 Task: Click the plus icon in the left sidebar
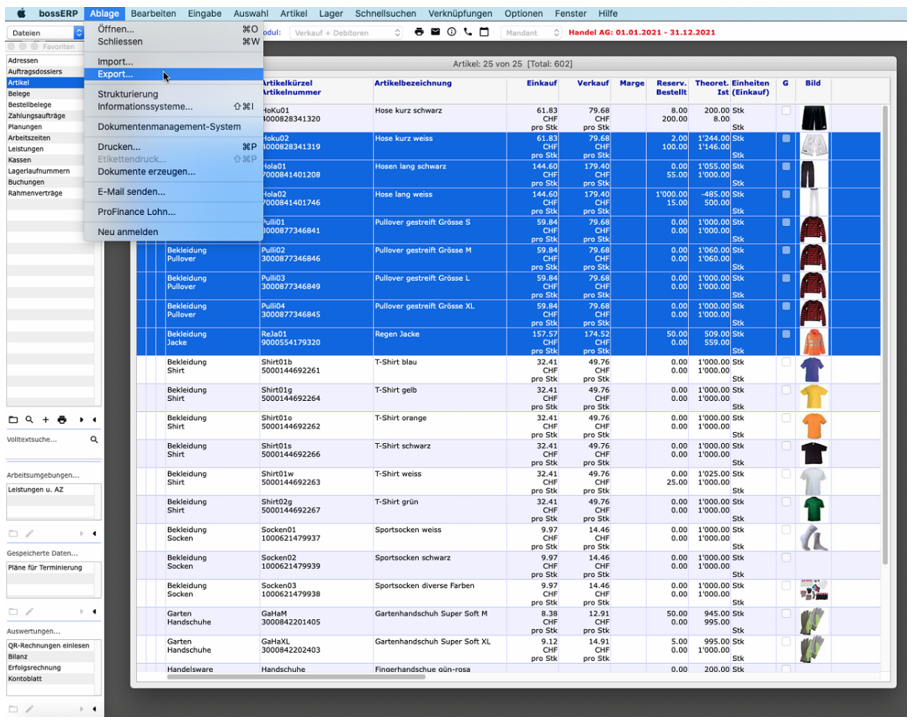[45, 420]
